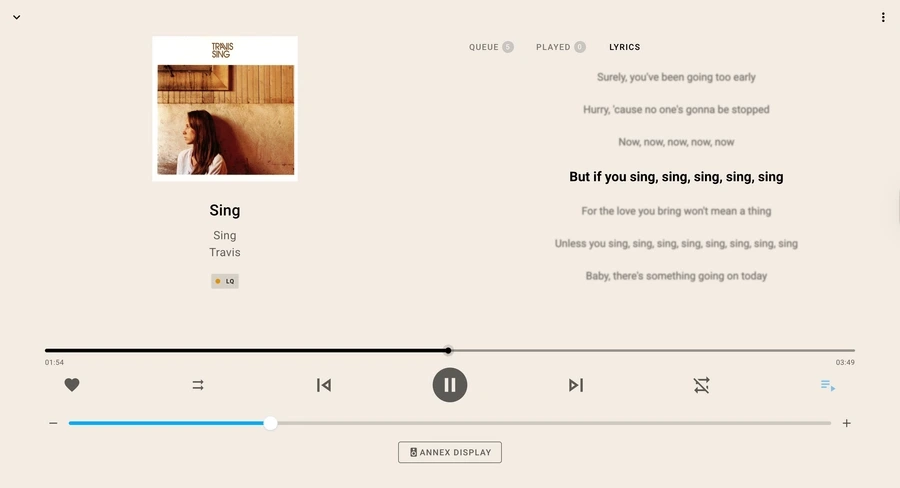Open the Lyrics tab
The image size is (900, 488).
coord(624,47)
